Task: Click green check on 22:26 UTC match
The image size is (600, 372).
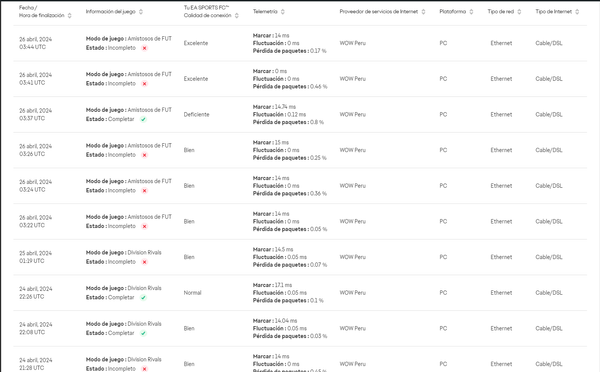Action: point(143,298)
